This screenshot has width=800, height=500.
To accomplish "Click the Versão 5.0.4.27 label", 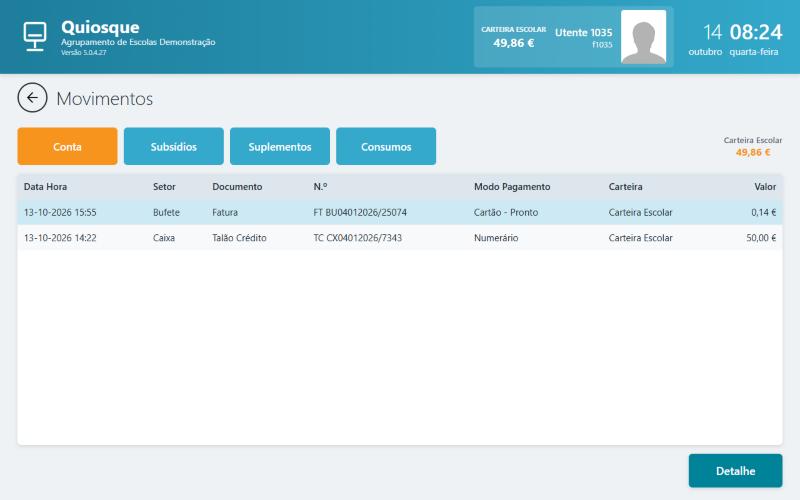I will pos(84,53).
